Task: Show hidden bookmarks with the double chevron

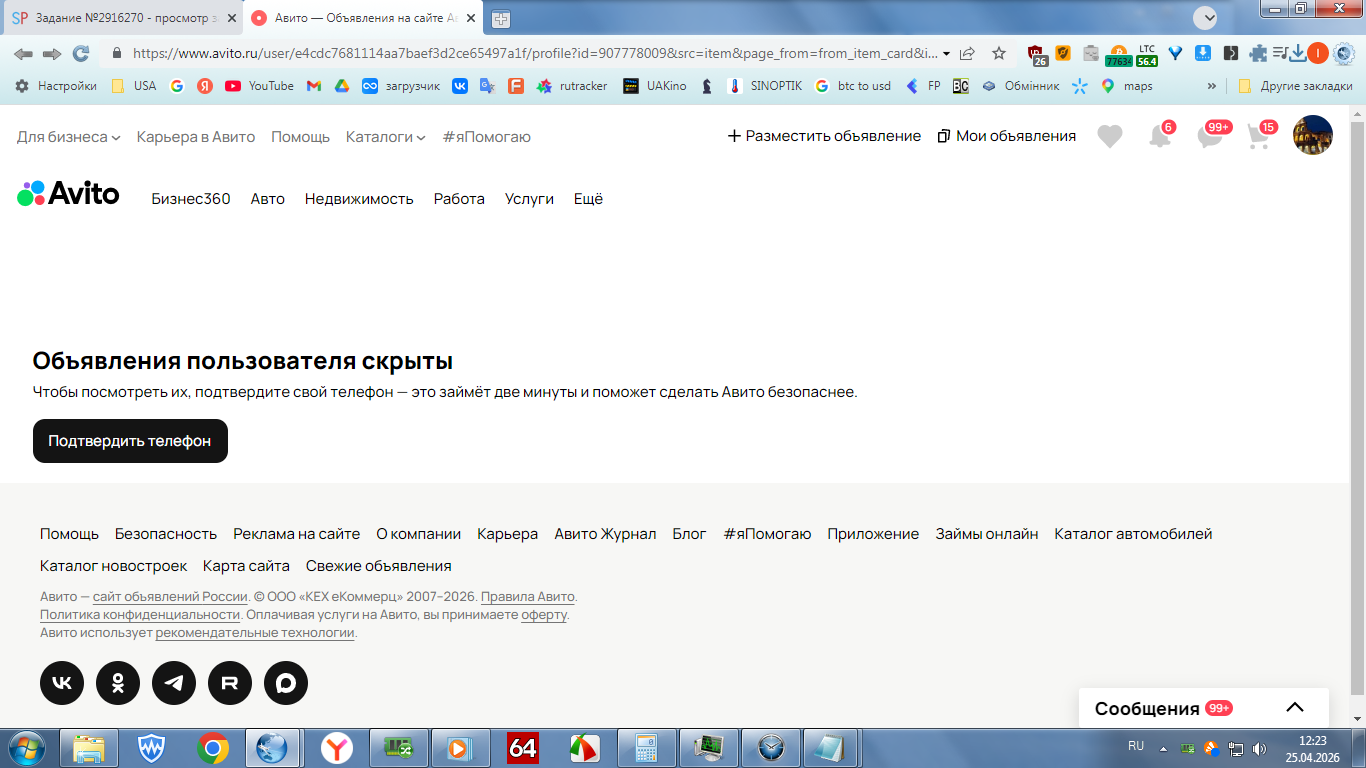Action: click(x=1212, y=86)
